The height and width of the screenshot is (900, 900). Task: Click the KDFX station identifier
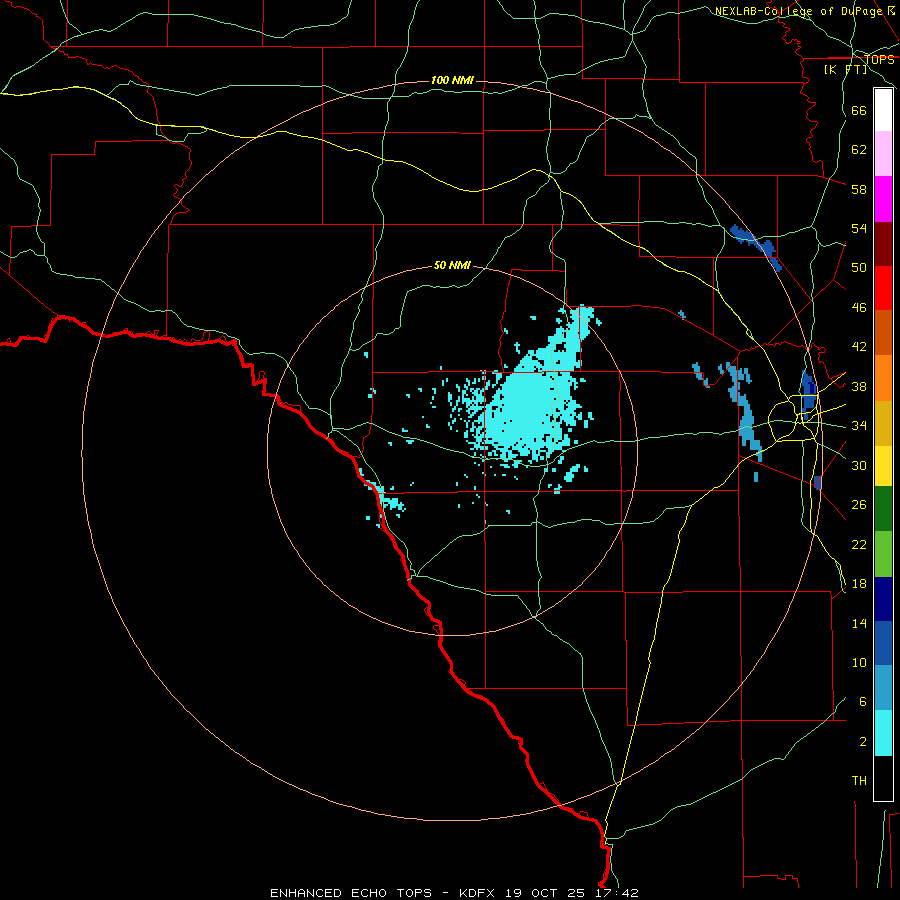click(479, 893)
